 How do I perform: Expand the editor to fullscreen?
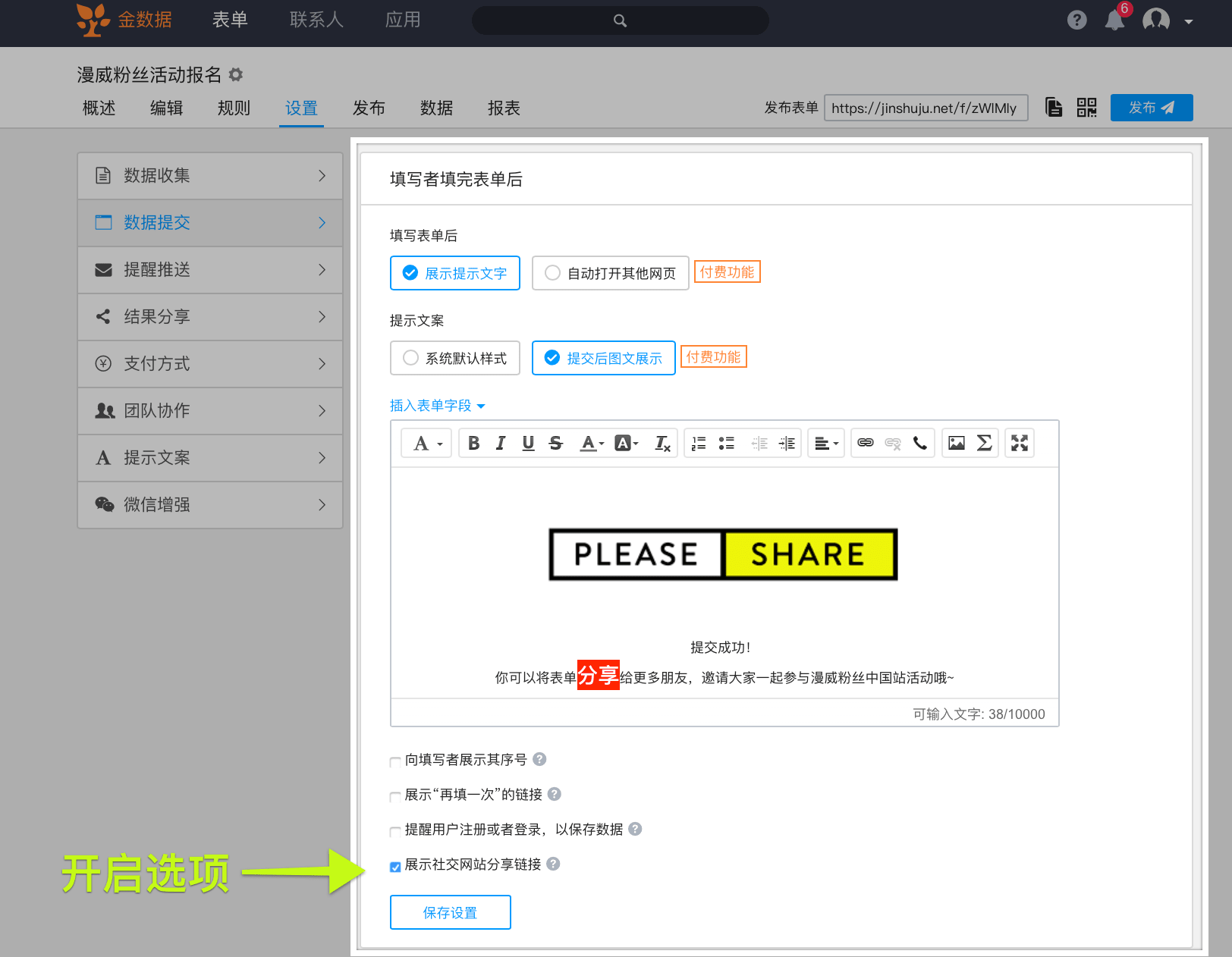(1020, 444)
